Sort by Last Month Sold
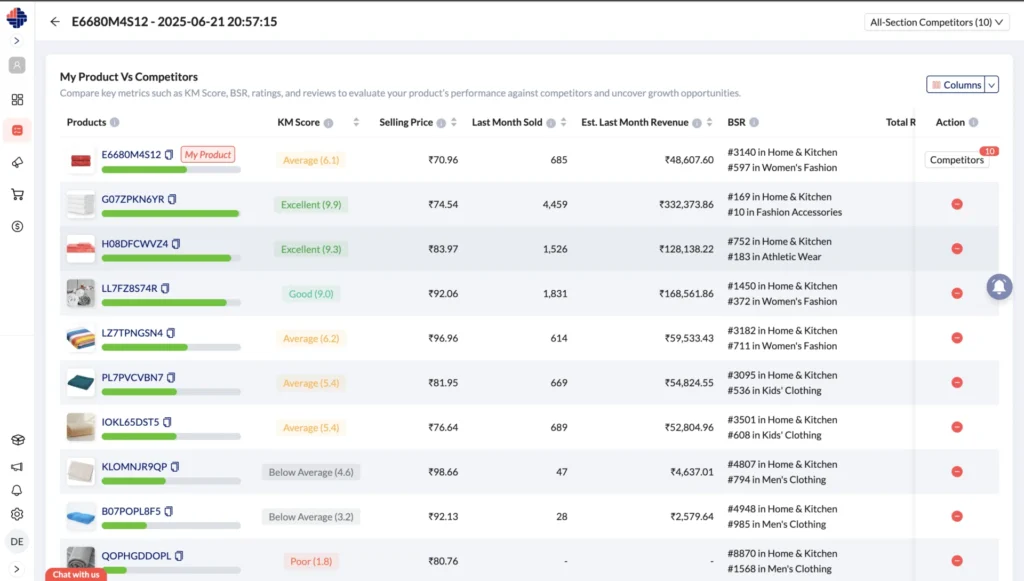Image resolution: width=1024 pixels, height=581 pixels. tap(564, 122)
